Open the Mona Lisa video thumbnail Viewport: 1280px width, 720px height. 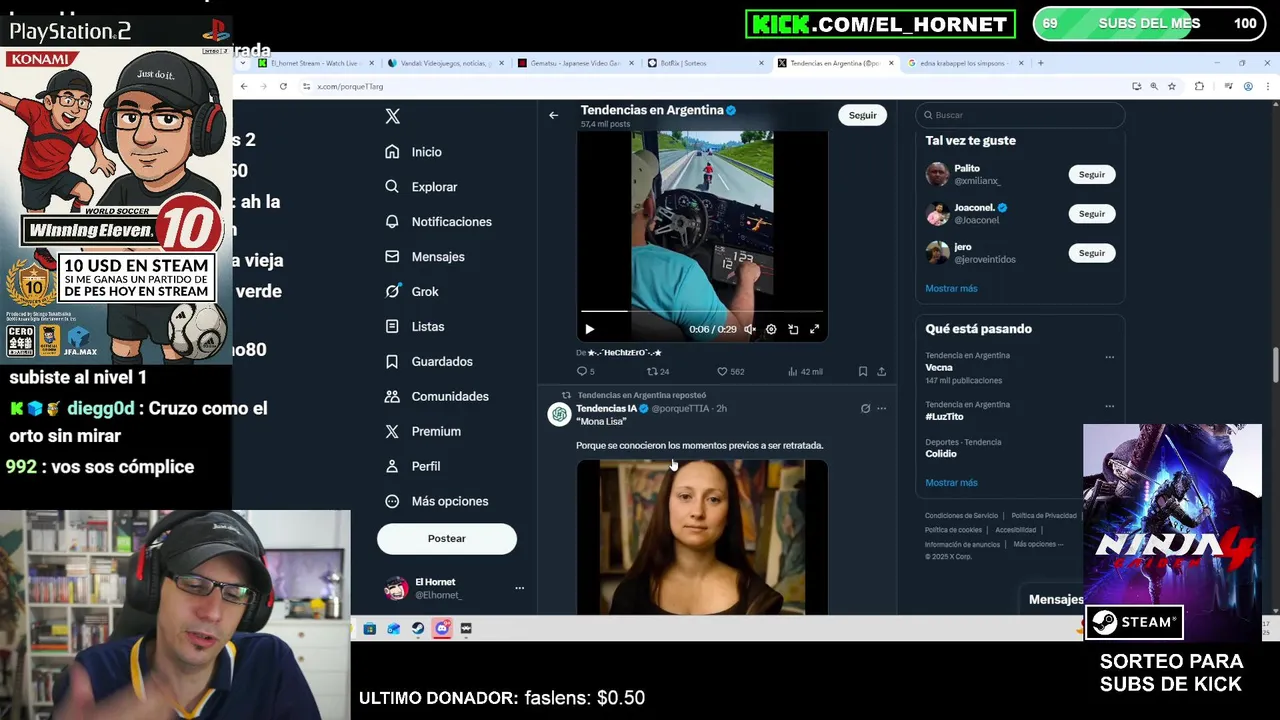click(x=702, y=537)
